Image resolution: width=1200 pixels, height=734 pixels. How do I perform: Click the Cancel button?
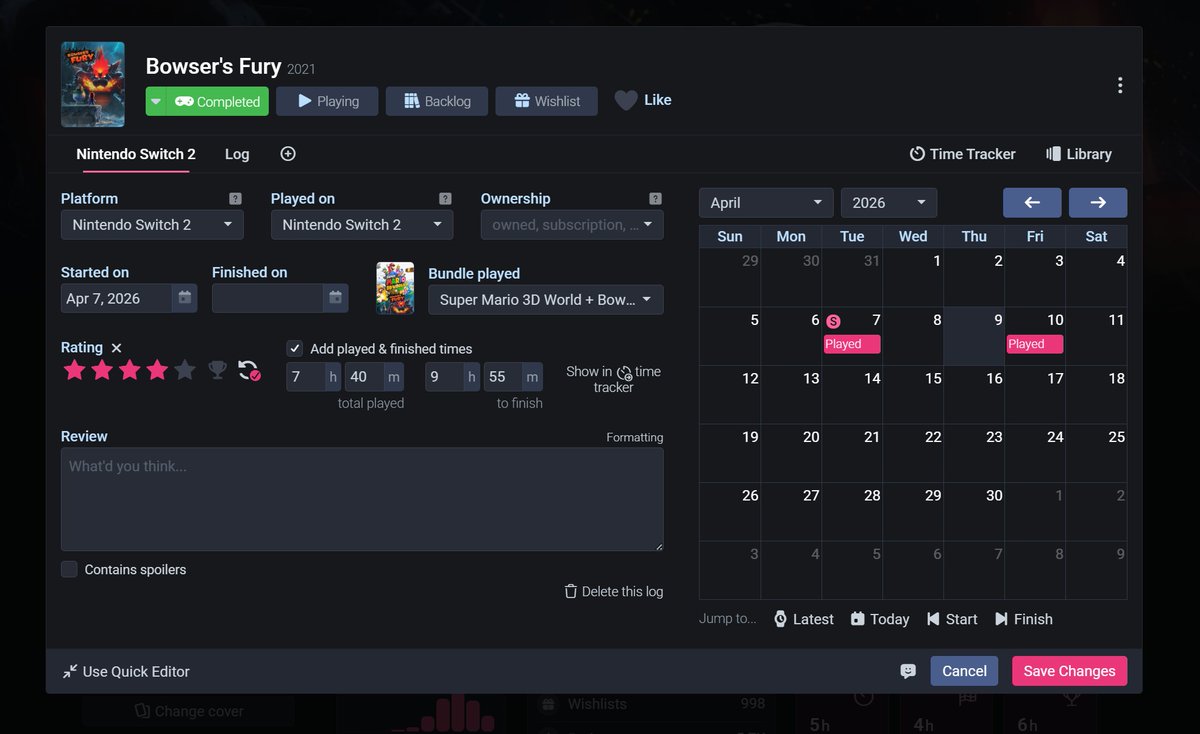(964, 671)
